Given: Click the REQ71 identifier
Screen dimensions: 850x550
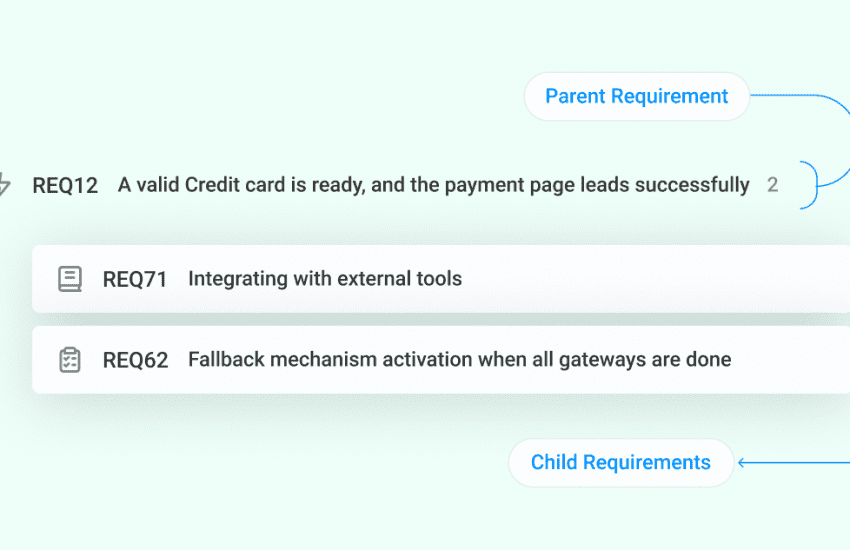Looking at the screenshot, I should pyautogui.click(x=135, y=279).
